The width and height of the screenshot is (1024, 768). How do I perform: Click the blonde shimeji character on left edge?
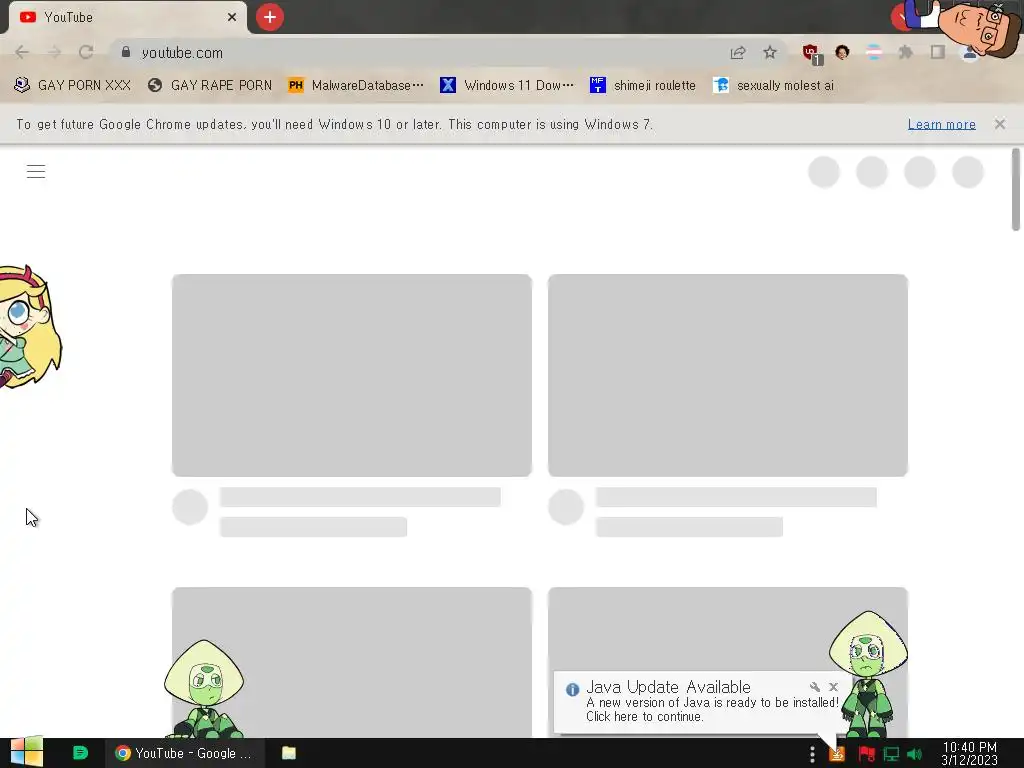27,327
